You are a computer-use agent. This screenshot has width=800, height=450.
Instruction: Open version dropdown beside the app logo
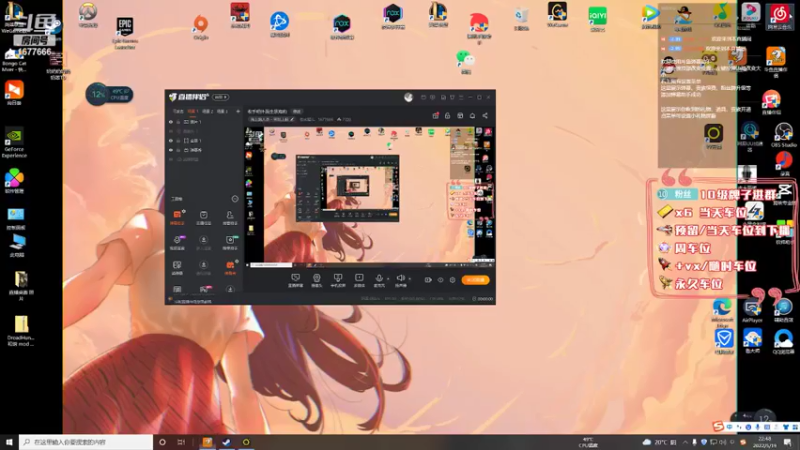[221, 97]
